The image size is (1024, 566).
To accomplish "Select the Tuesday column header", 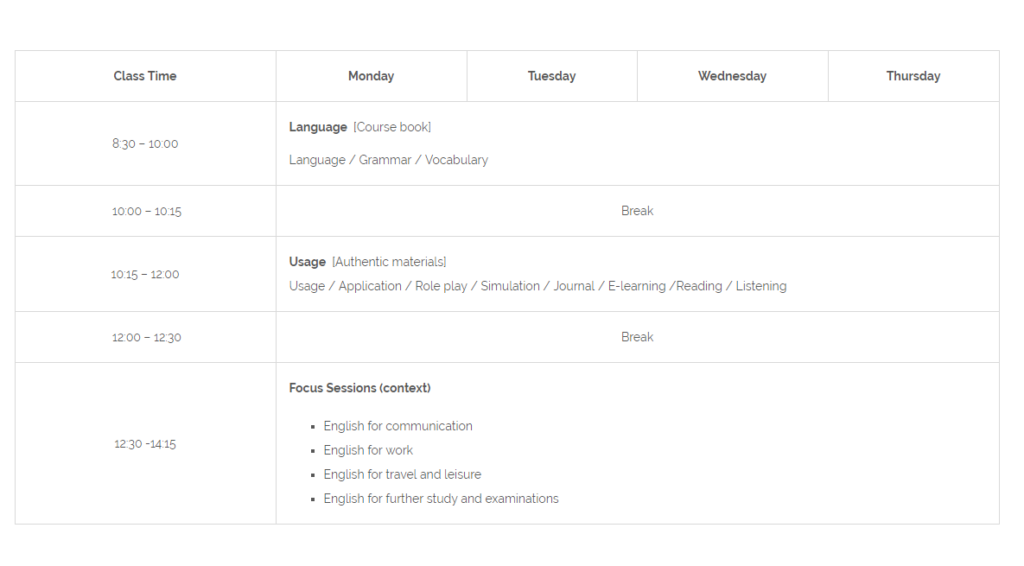I will 552,76.
